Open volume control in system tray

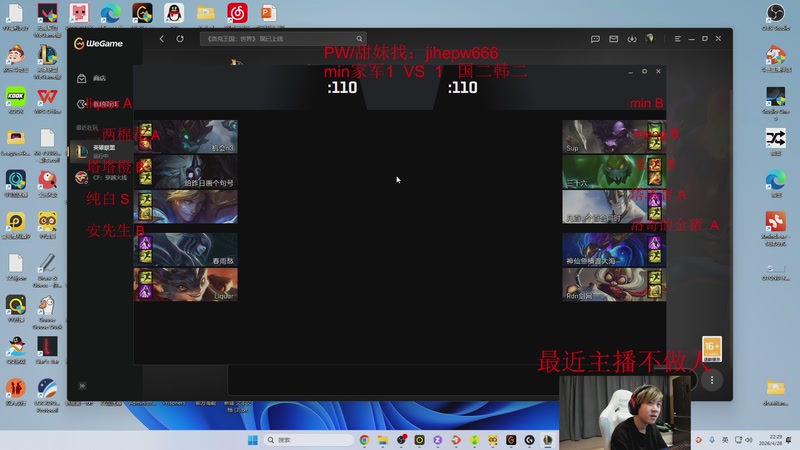pos(748,440)
